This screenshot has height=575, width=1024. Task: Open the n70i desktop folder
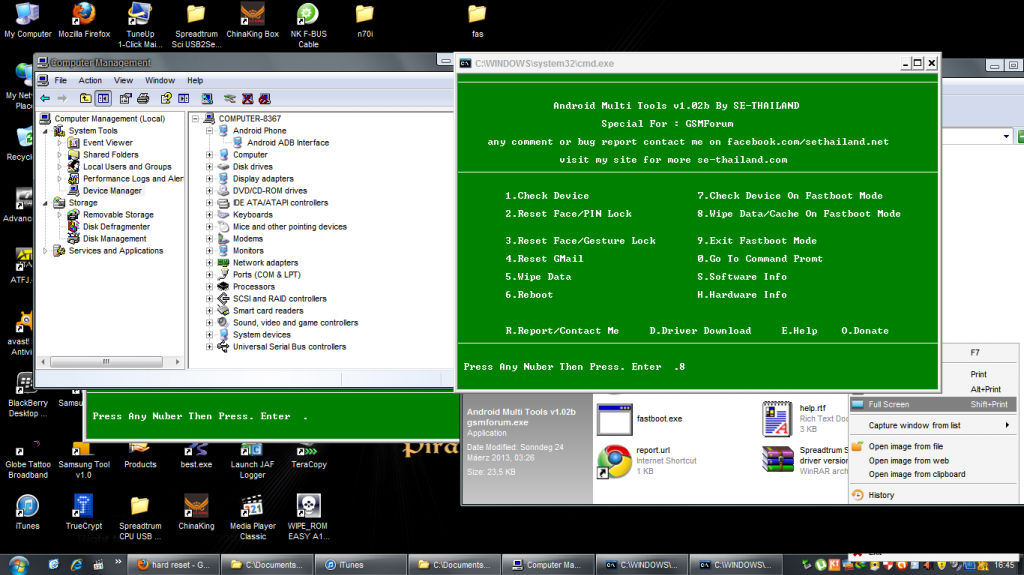pos(364,20)
